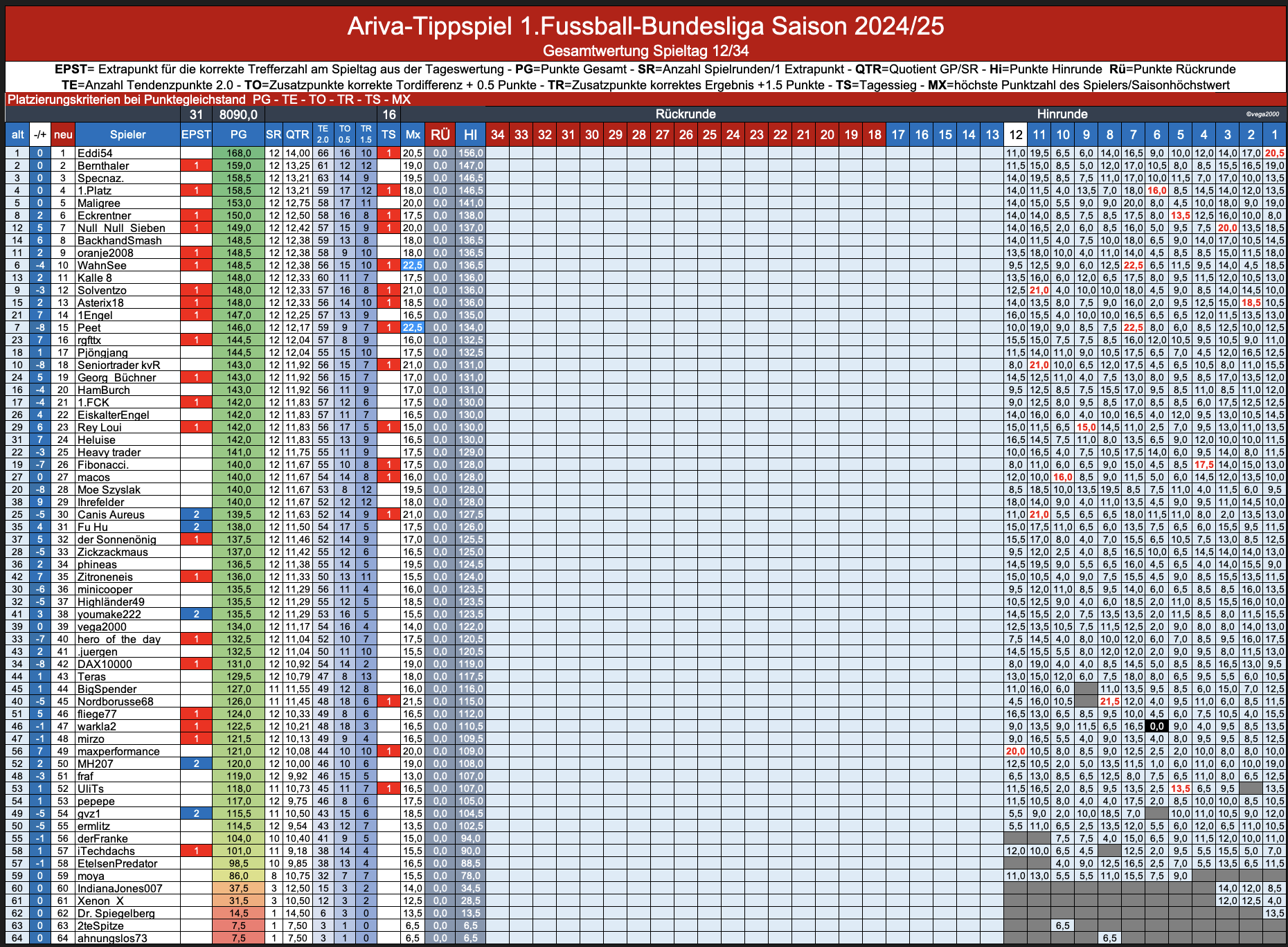Select the red EPST cell for iTechdachs
Screen dimensions: 1288x947
pyautogui.click(x=196, y=851)
